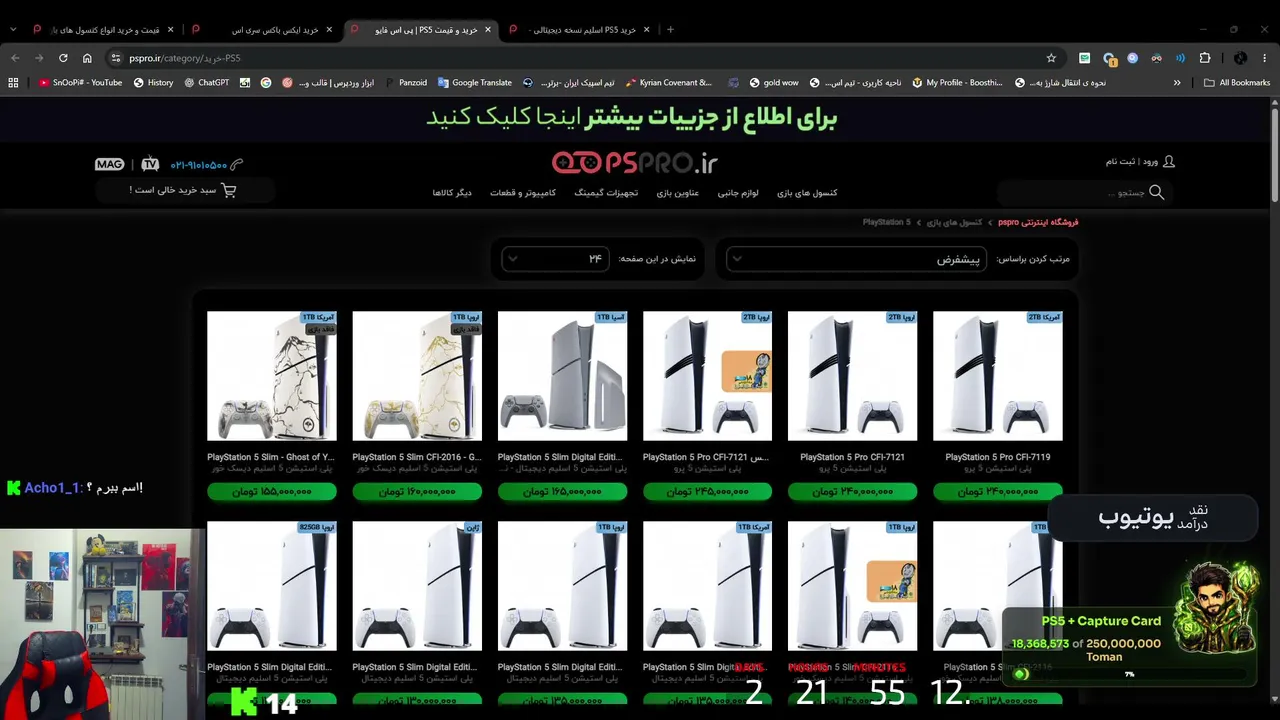Go back using the browser back arrow

pyautogui.click(x=15, y=58)
